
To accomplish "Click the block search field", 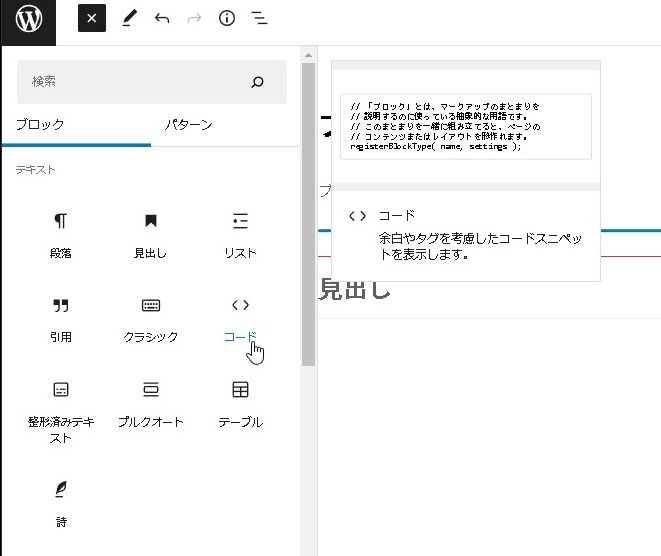I will pos(135,82).
